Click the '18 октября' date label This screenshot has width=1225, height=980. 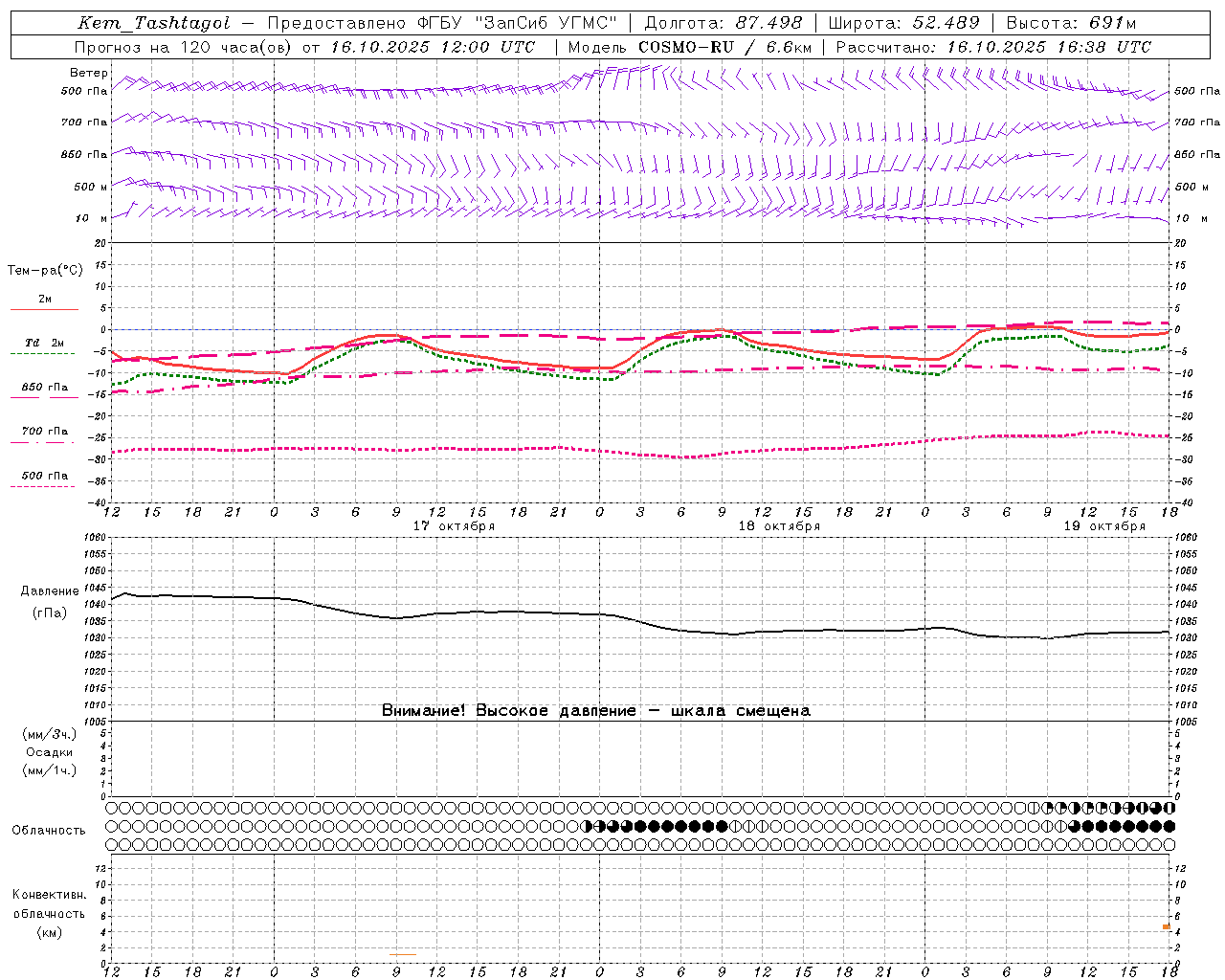coord(779,526)
